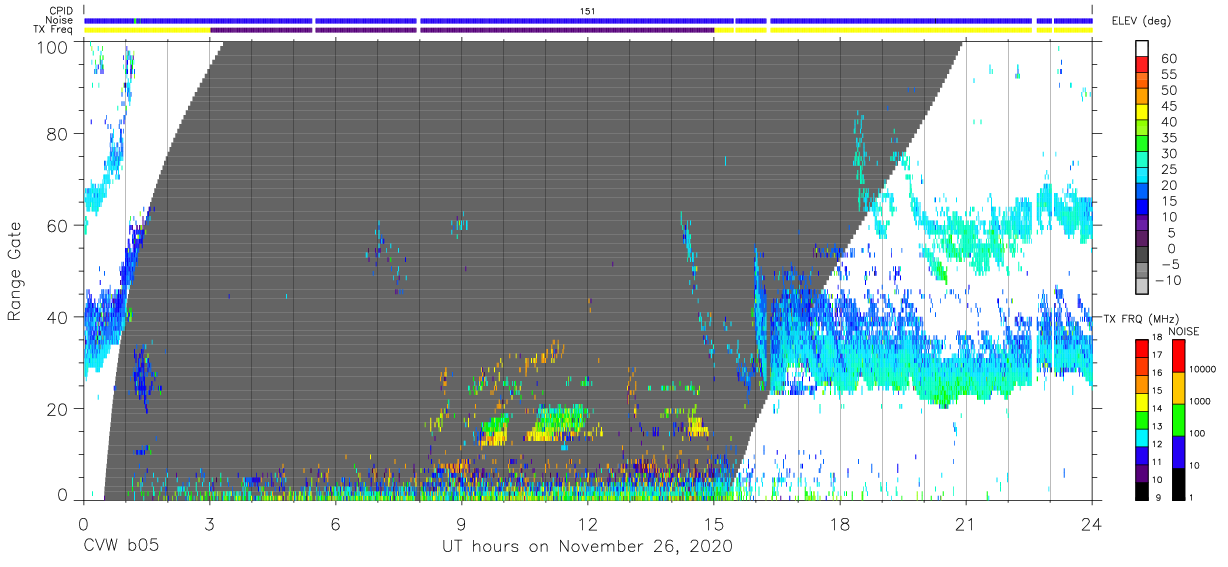1228x567 pixels.
Task: Click the '60' tick on the Range Gate axis
Action: (57, 225)
